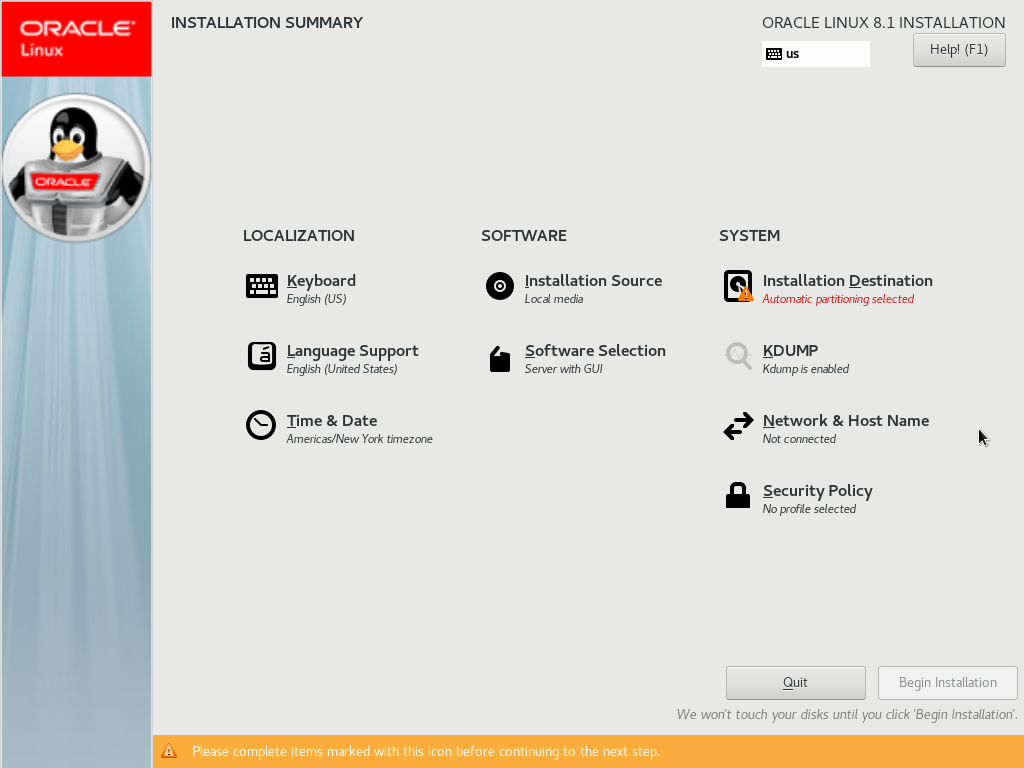Screen dimensions: 1024x768
Task: Click the Help! (F1) button
Action: point(959,50)
